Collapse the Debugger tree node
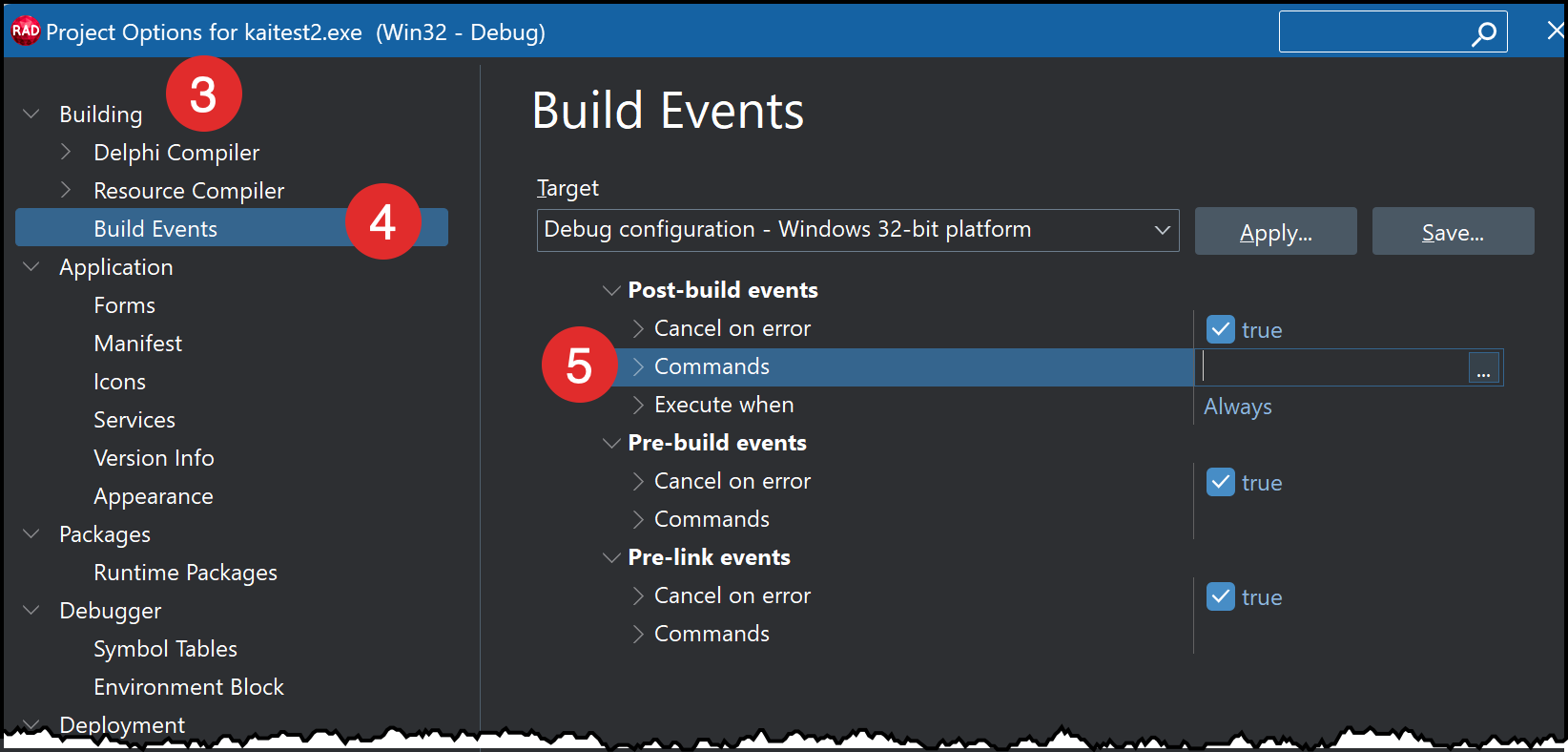Image resolution: width=1568 pixels, height=752 pixels. click(x=31, y=611)
